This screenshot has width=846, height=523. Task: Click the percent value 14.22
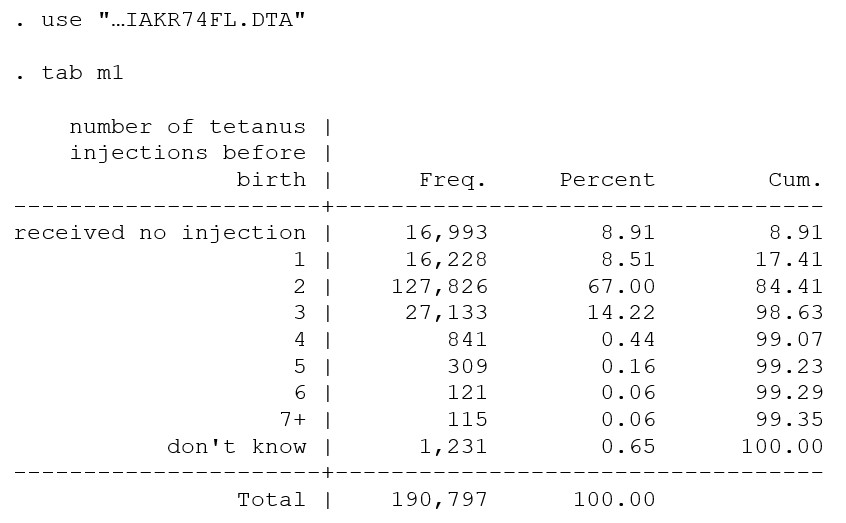(628, 313)
